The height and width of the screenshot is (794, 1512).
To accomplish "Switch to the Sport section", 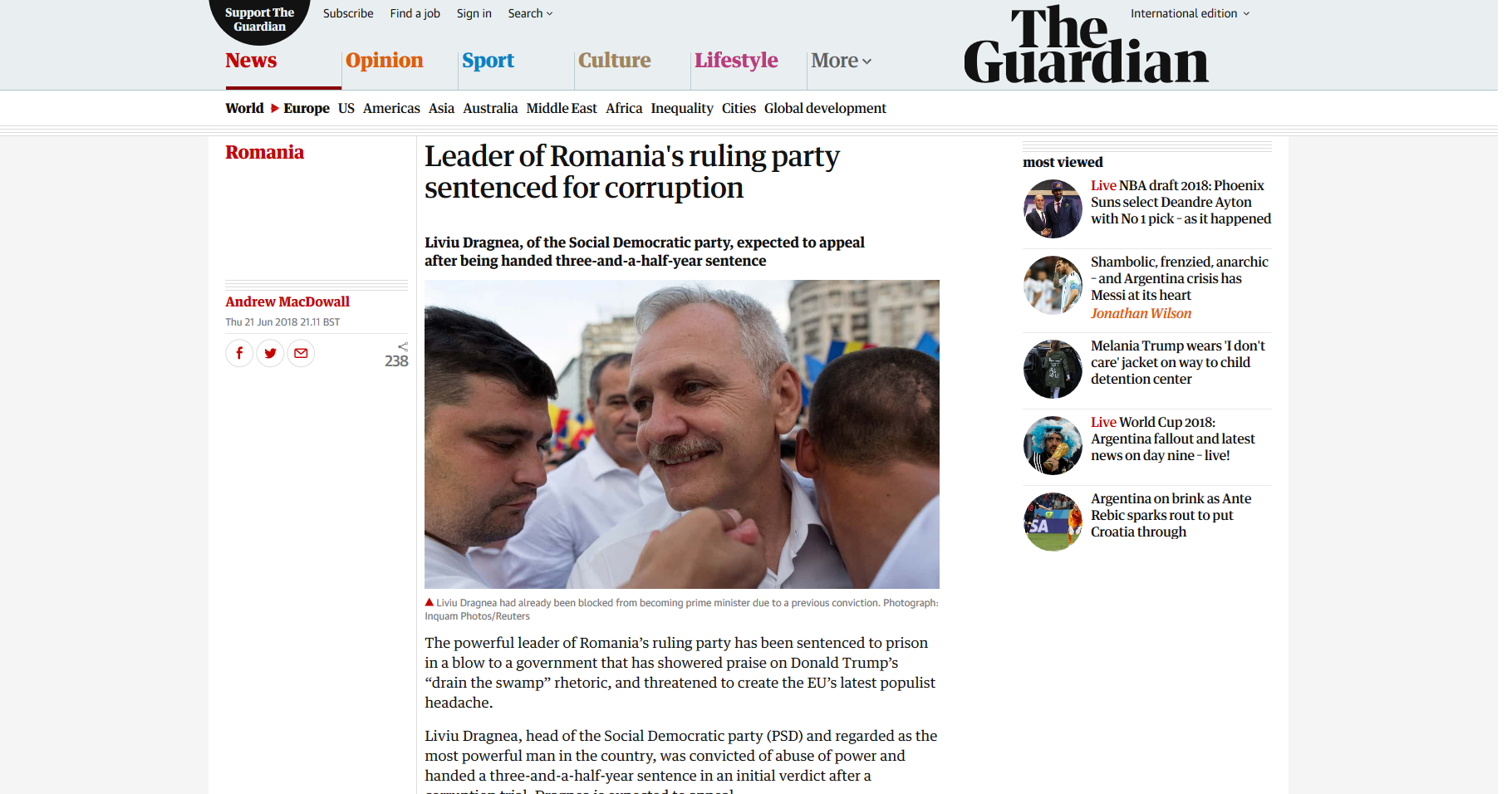I will pyautogui.click(x=488, y=61).
